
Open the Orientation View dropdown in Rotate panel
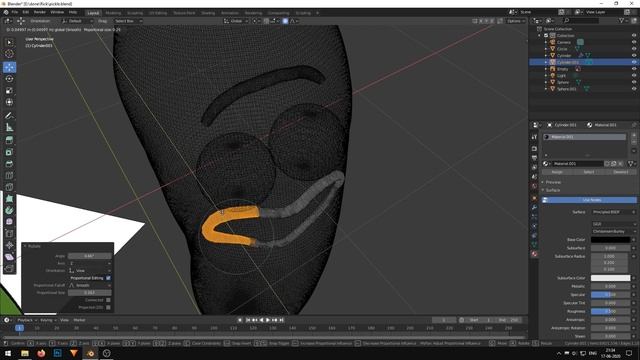coord(90,271)
